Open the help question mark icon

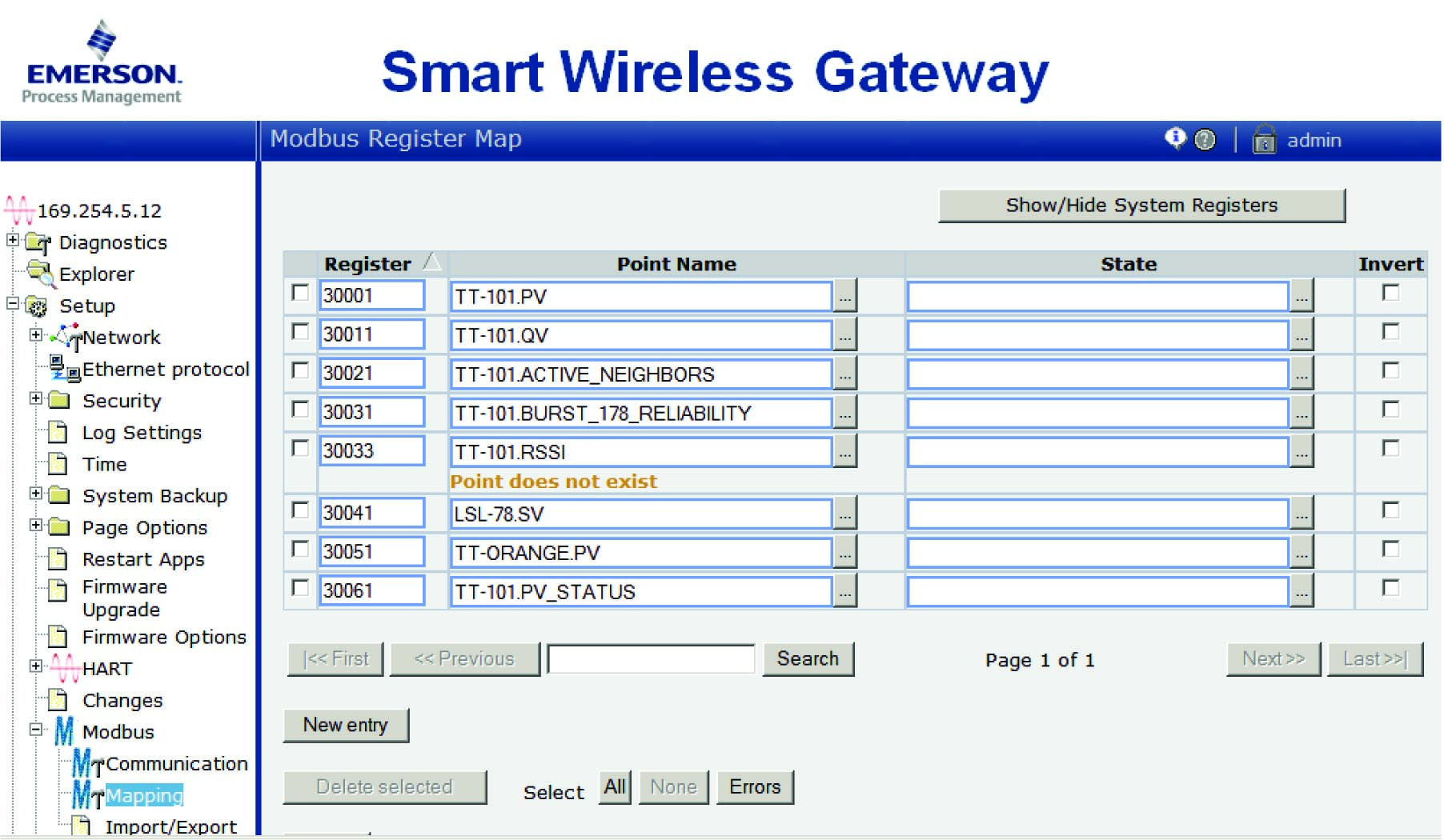[1205, 140]
